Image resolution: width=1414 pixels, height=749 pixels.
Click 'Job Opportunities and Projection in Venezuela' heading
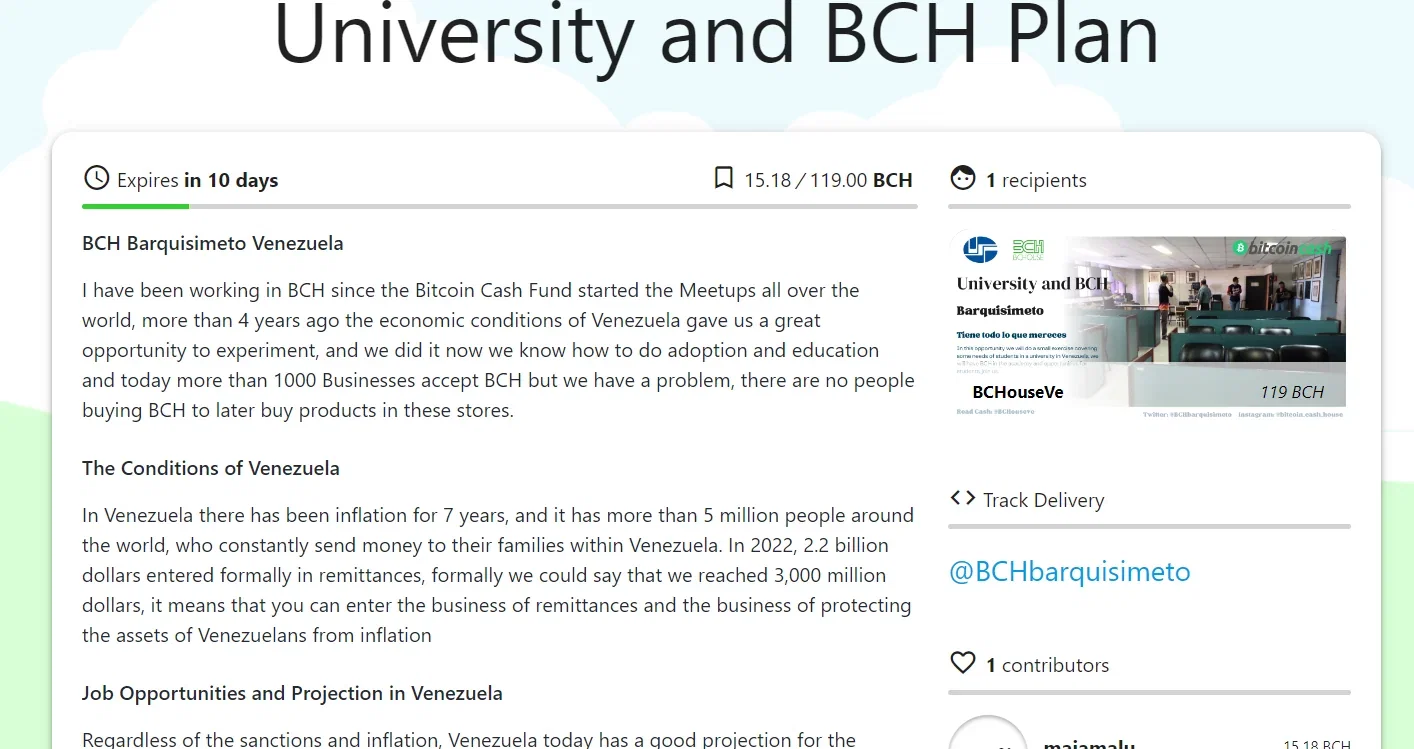292,693
